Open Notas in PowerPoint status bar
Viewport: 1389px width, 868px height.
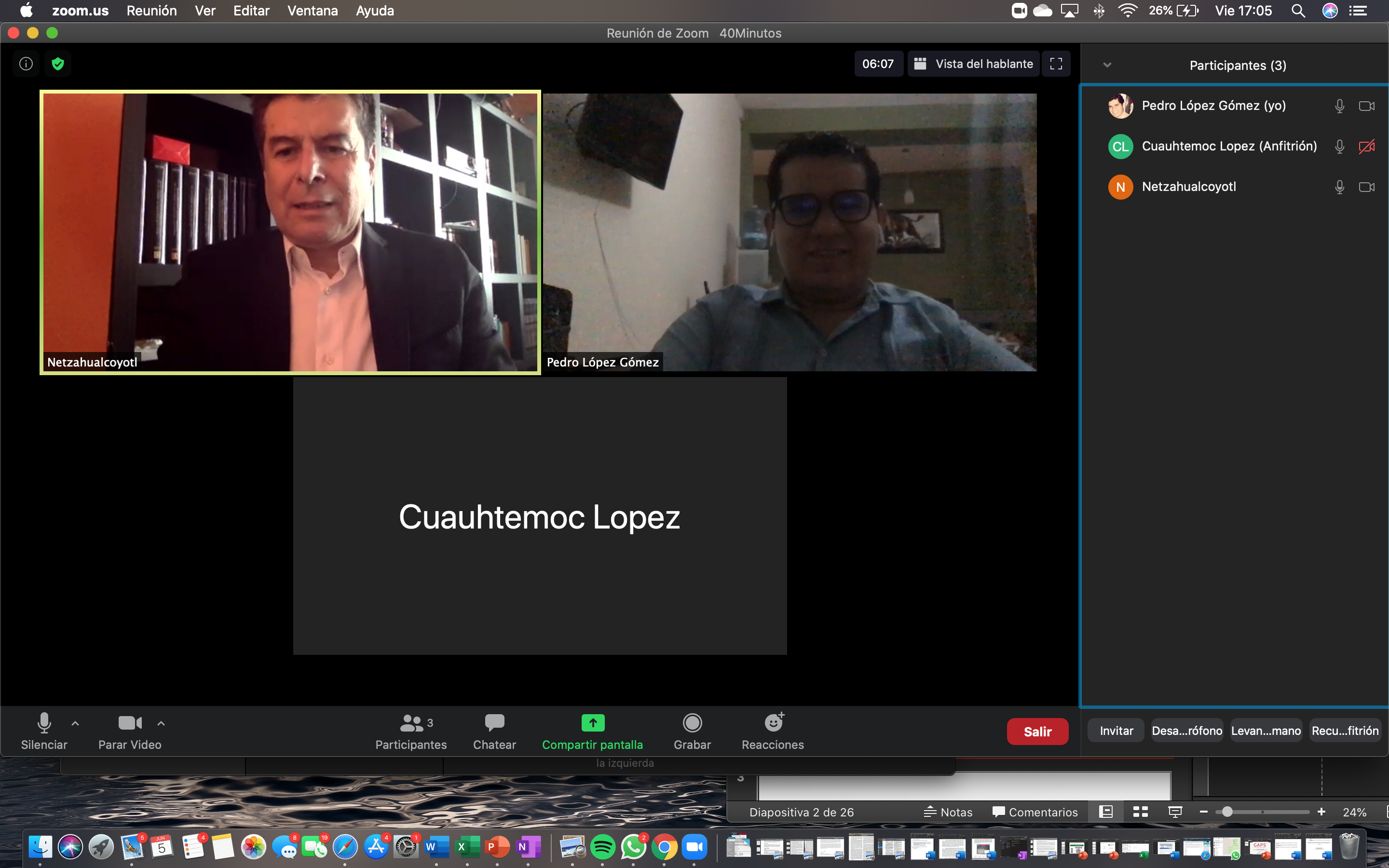coord(948,813)
